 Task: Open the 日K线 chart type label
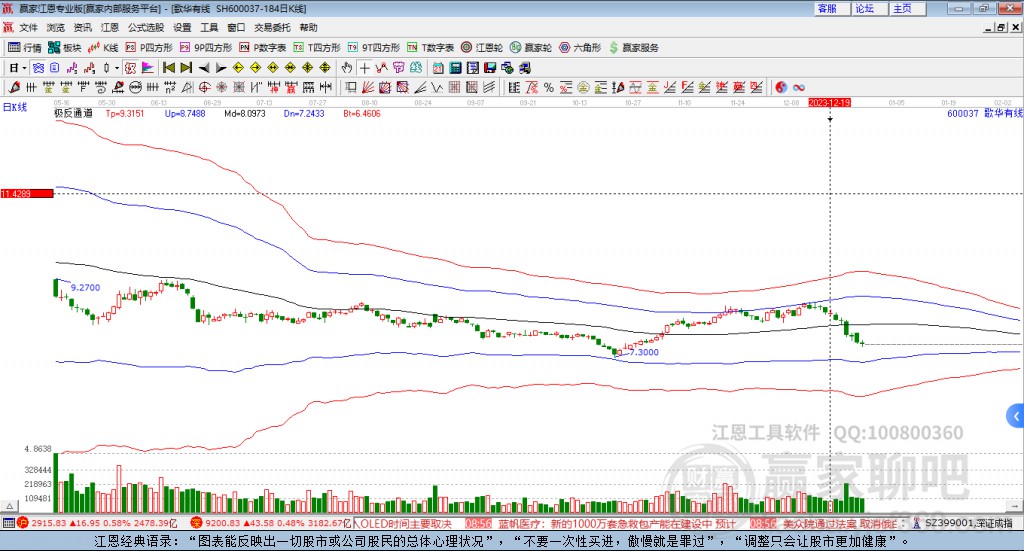pos(14,106)
